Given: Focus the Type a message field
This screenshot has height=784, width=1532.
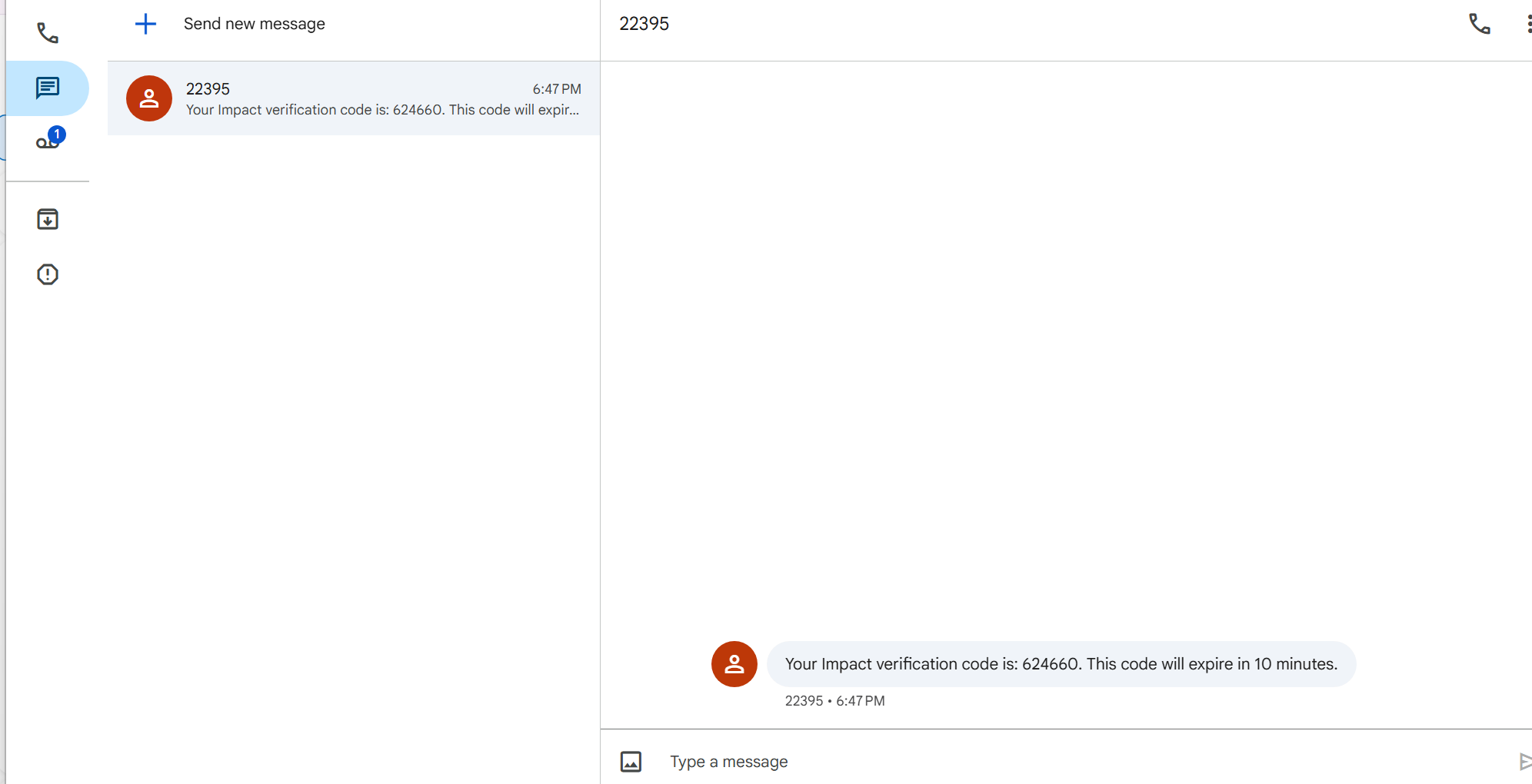Looking at the screenshot, I should pos(1084,762).
